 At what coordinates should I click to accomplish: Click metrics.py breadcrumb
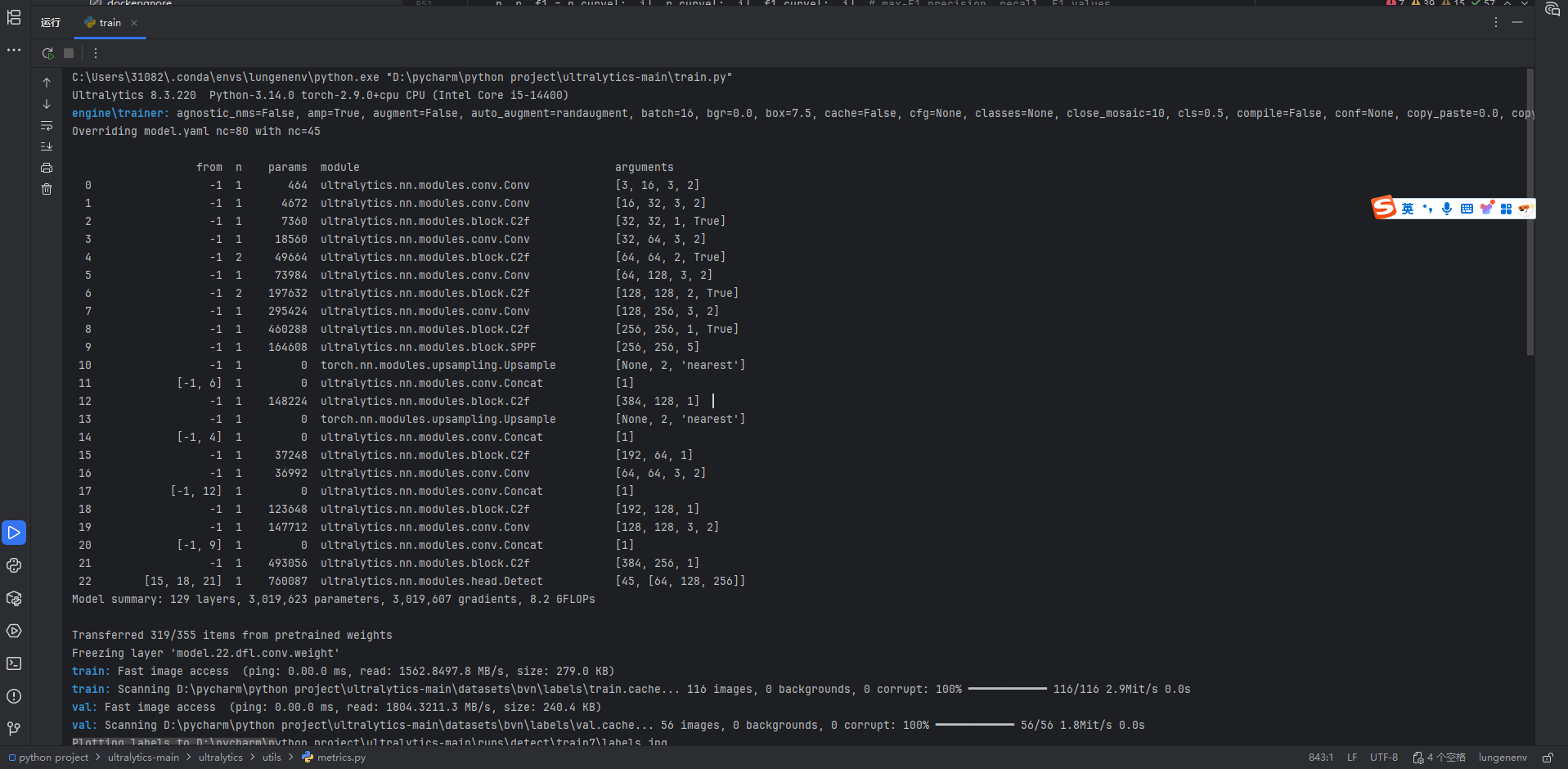[334, 758]
